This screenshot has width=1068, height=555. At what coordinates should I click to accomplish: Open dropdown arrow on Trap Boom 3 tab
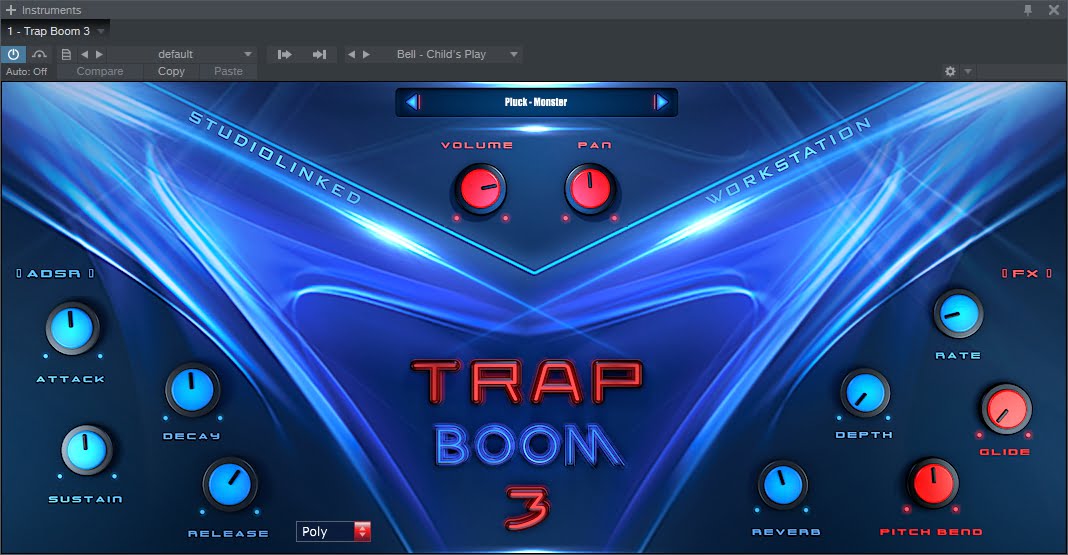[101, 31]
